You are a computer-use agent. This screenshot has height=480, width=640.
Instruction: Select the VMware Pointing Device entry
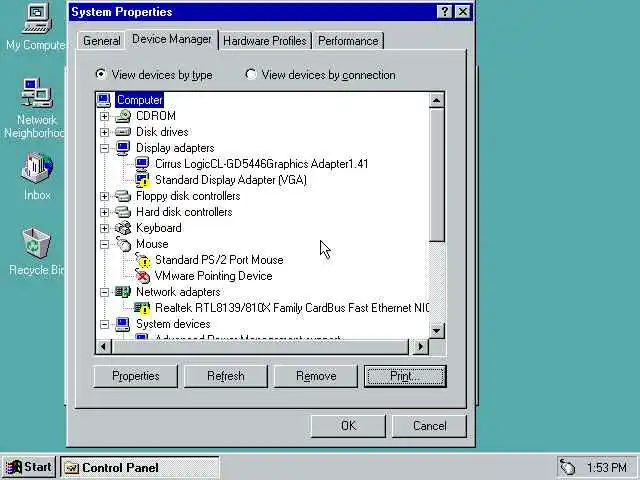pos(213,276)
